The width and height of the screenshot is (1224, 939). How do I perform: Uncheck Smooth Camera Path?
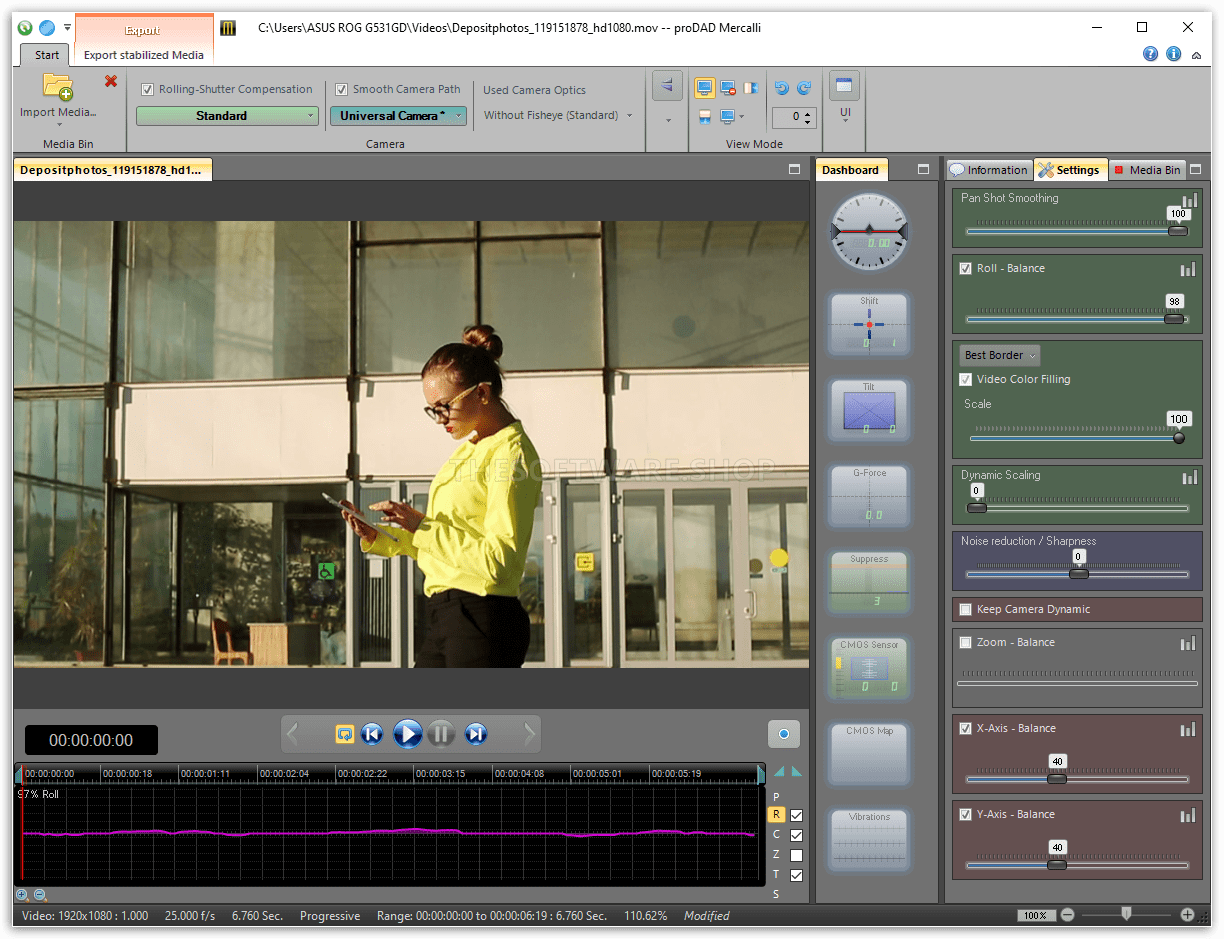[x=341, y=89]
